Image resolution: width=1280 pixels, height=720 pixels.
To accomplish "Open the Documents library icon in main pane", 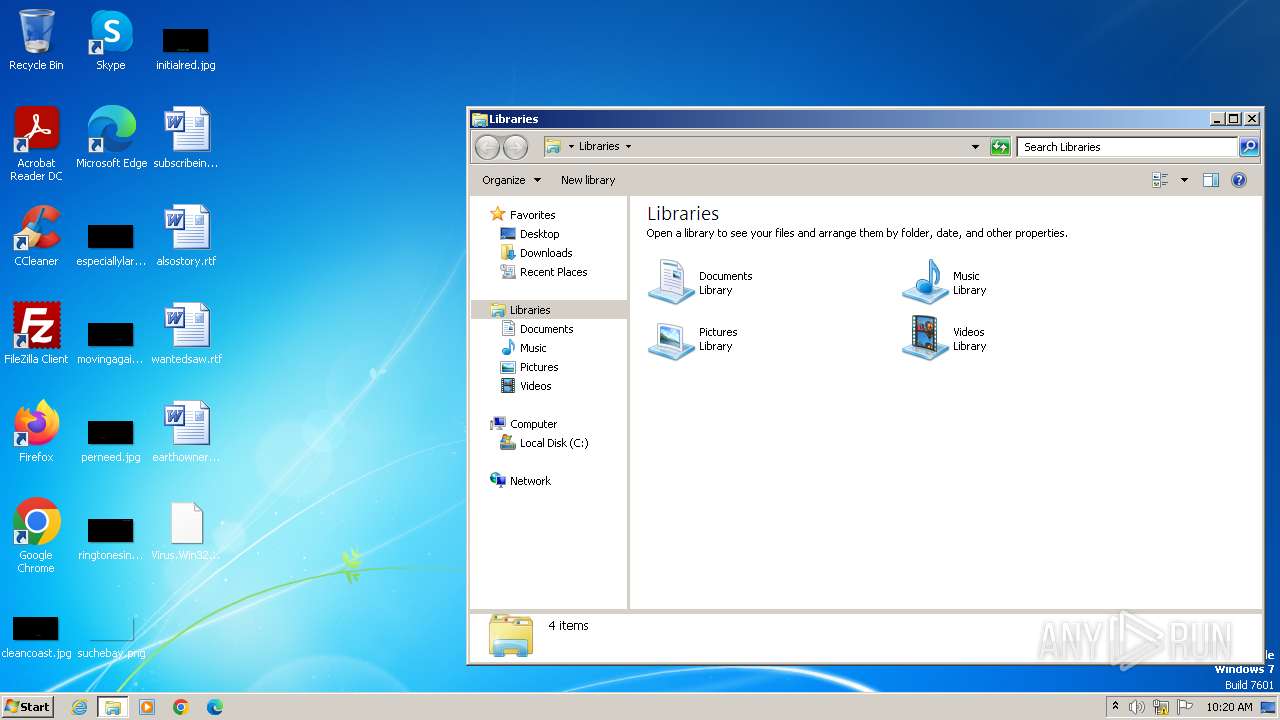I will (671, 281).
